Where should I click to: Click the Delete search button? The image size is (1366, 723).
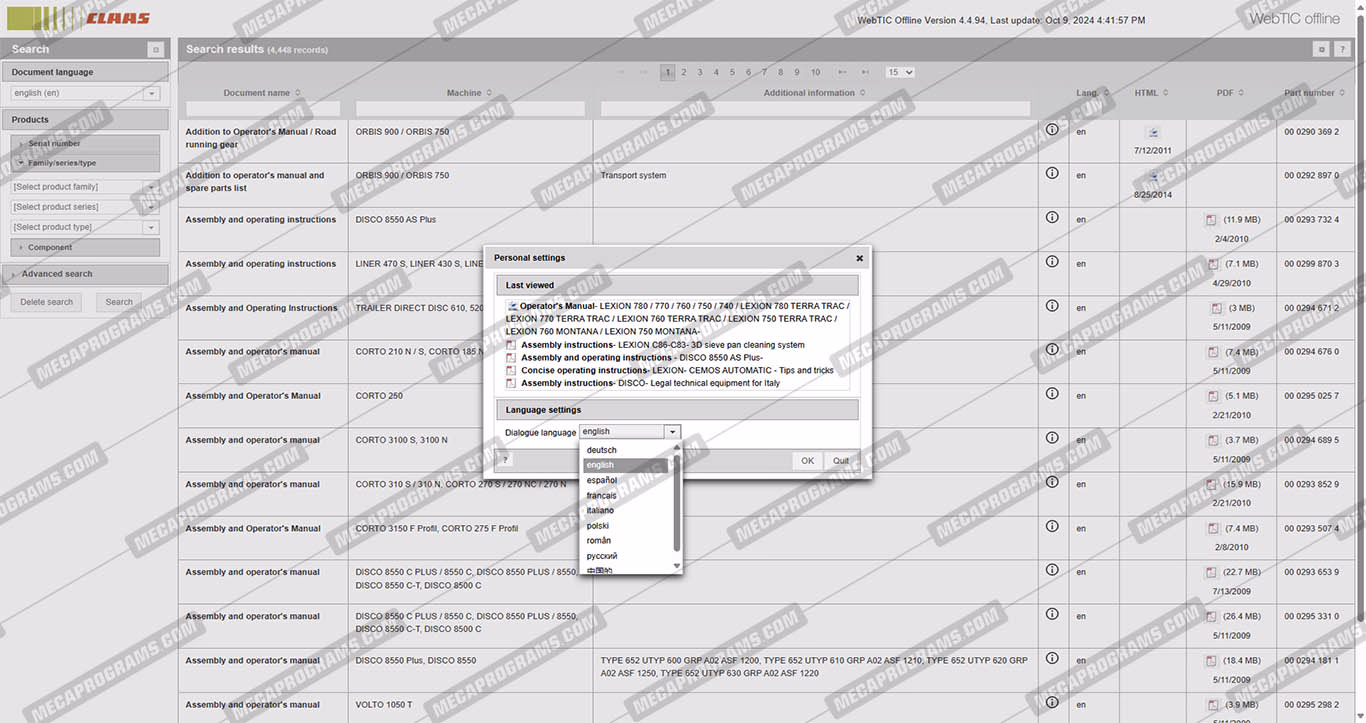[46, 302]
